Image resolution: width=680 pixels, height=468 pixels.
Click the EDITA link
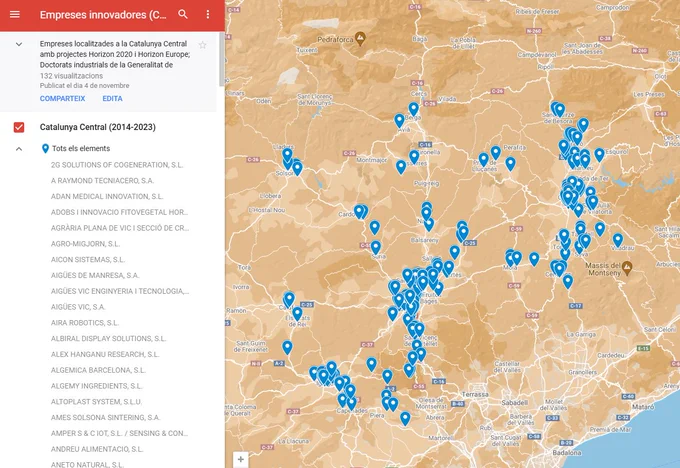click(112, 98)
